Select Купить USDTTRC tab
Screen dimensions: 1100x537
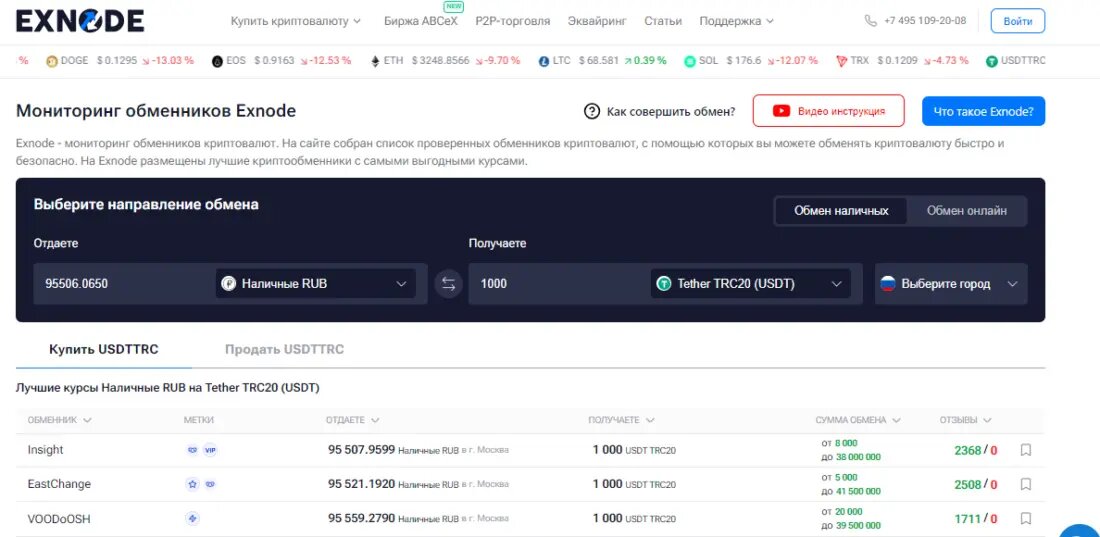(104, 349)
